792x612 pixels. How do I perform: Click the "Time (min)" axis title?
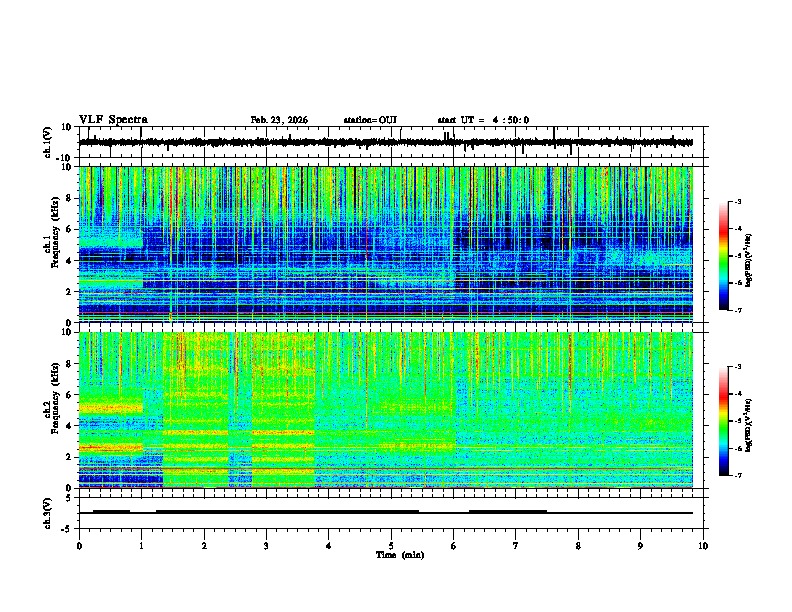[400, 555]
